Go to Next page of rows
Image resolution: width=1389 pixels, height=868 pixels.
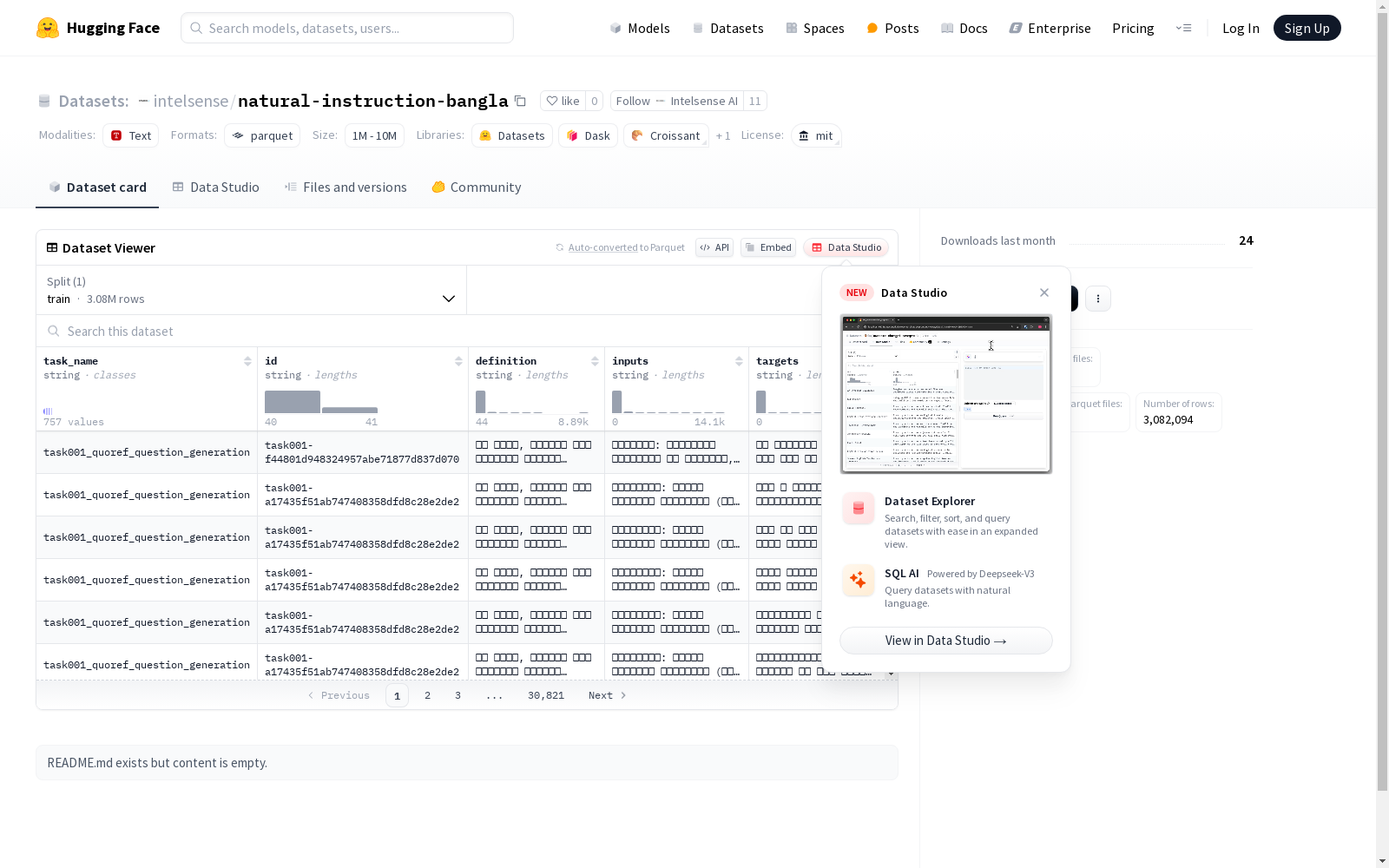coord(607,695)
